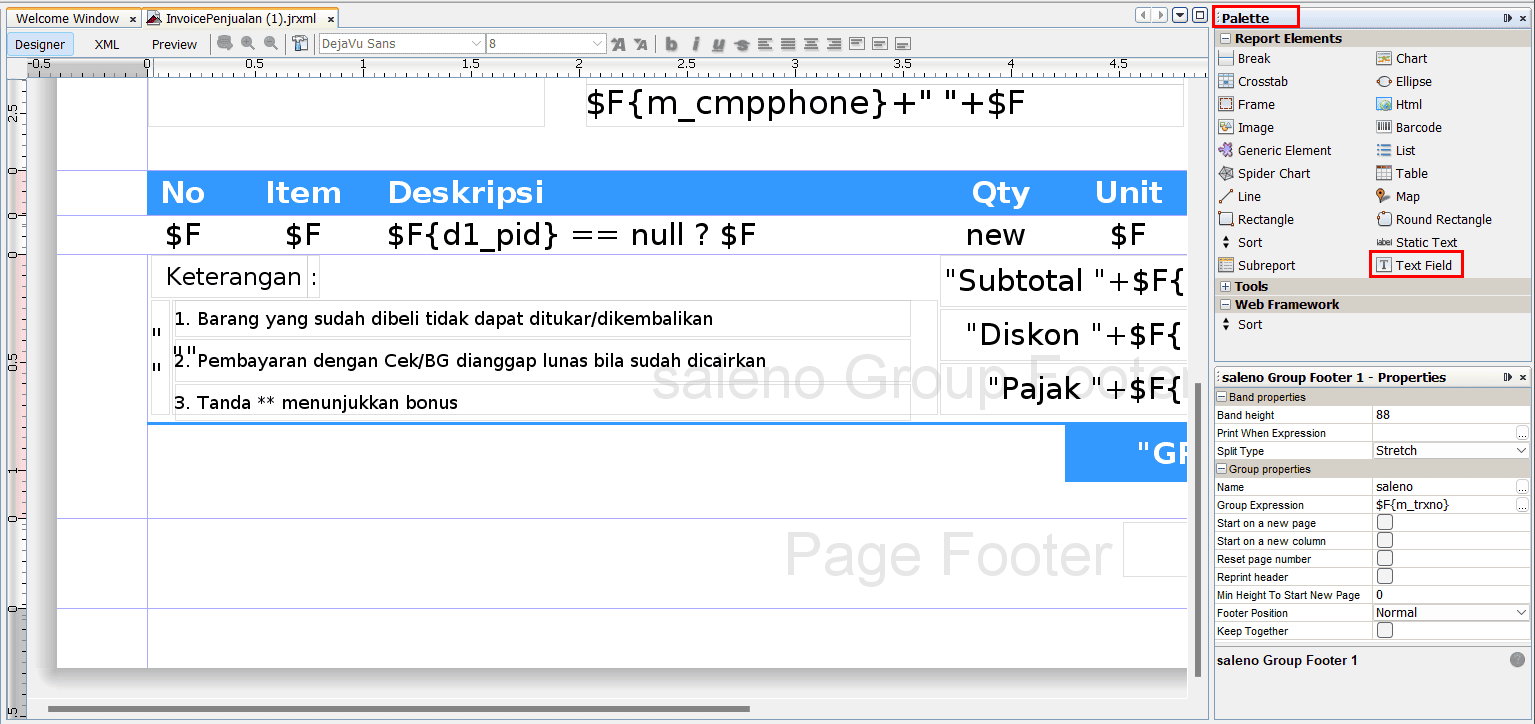This screenshot has height=724, width=1535.
Task: Select the Spider Chart palette element
Action: tap(1273, 174)
